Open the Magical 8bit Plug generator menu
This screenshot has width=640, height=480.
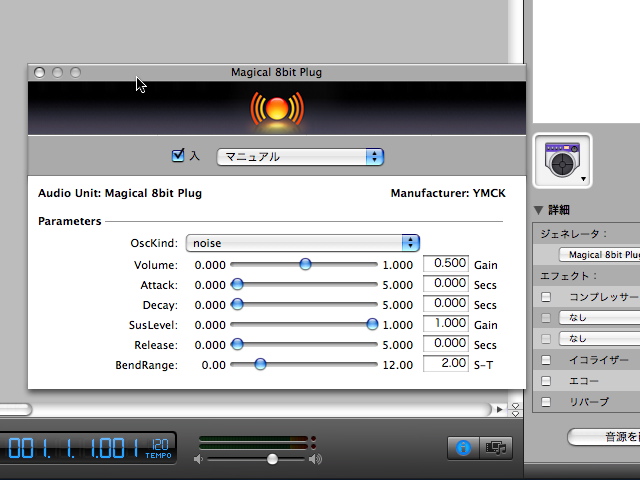pyautogui.click(x=600, y=255)
